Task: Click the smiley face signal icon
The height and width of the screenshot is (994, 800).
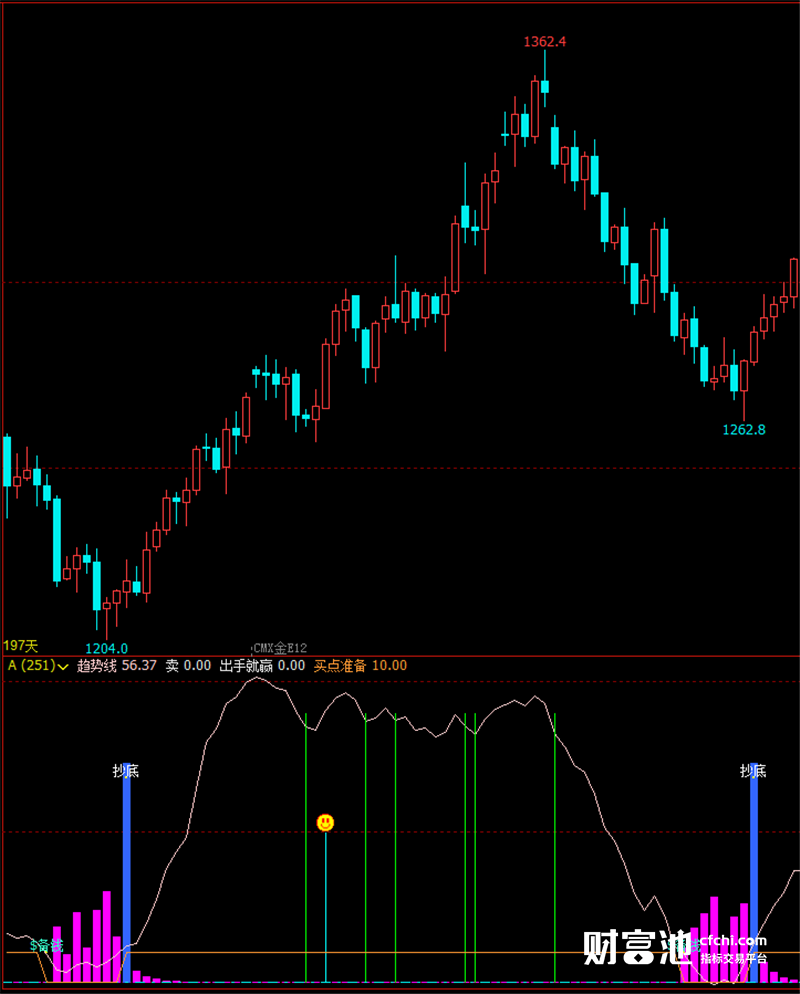Action: (x=325, y=822)
